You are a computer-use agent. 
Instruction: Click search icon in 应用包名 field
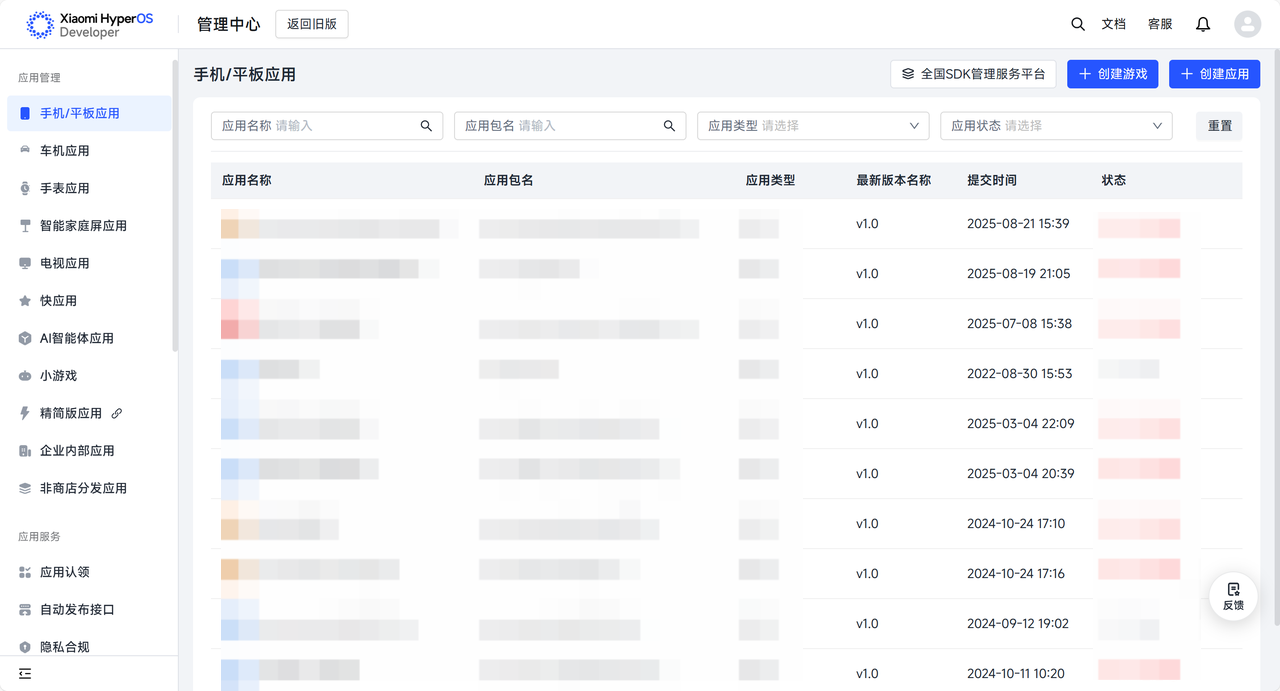pos(669,126)
